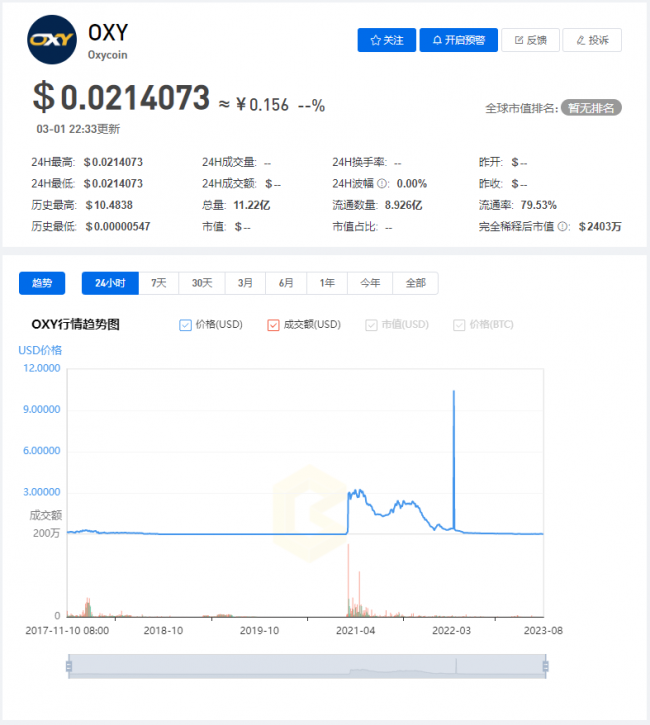Click the 流通率 value 79.53%
This screenshot has height=725, width=650.
click(x=539, y=205)
